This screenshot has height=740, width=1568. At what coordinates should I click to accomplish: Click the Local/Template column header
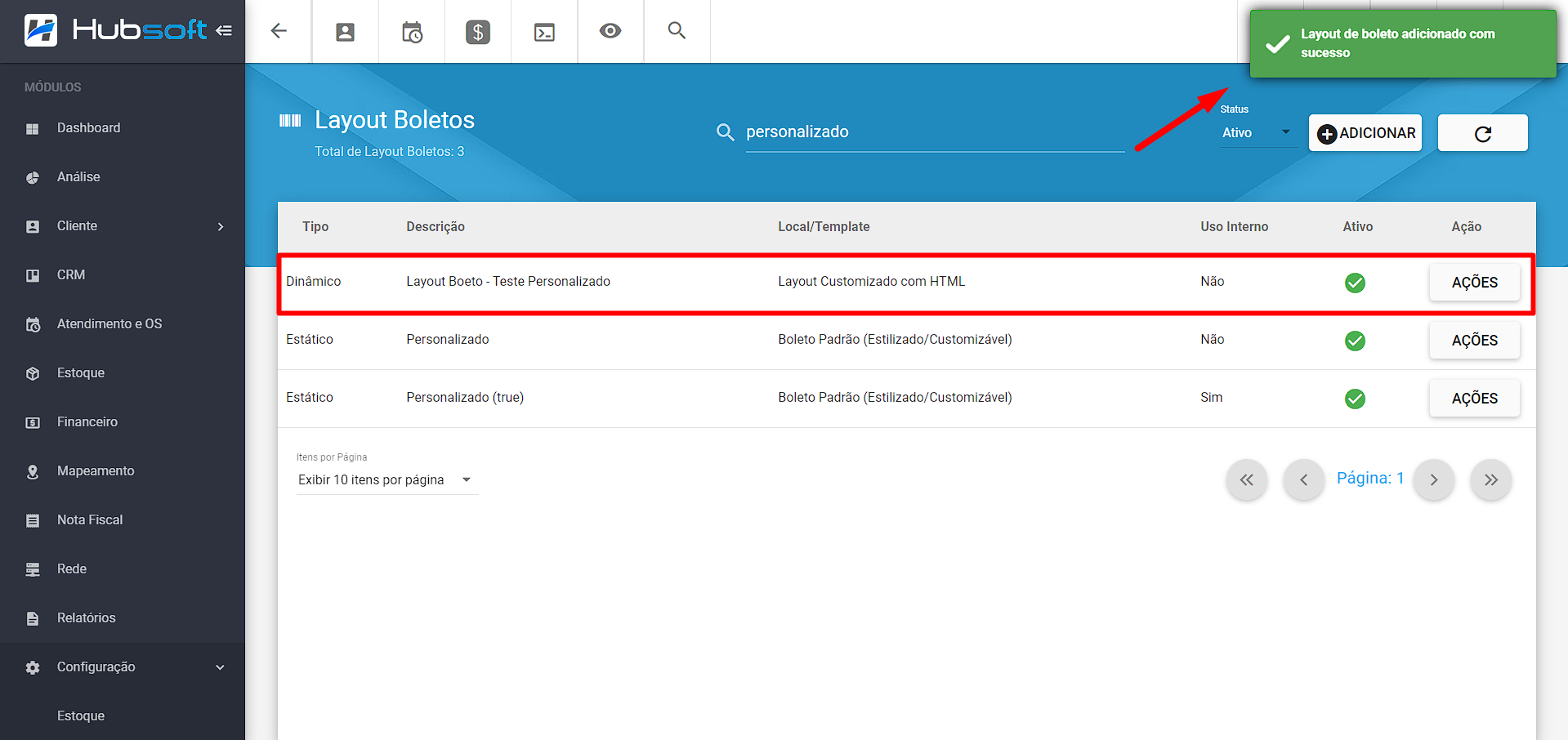824,227
